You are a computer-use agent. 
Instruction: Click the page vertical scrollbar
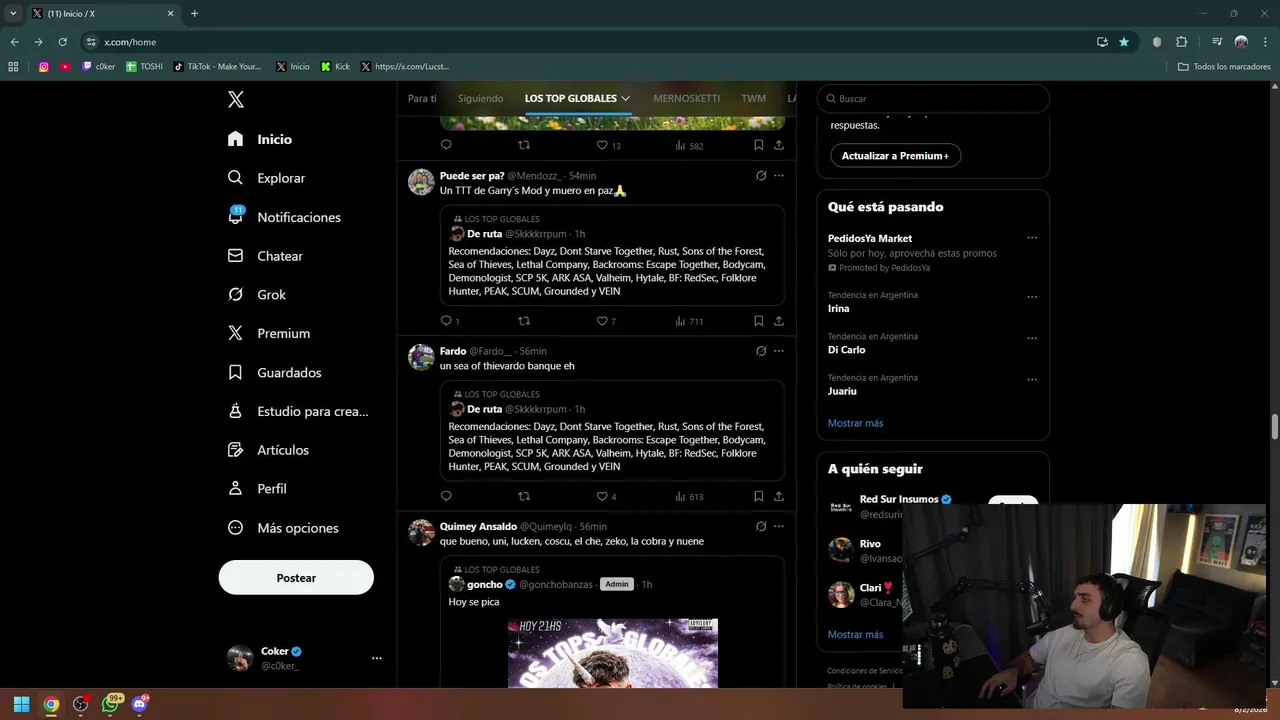(1275, 425)
